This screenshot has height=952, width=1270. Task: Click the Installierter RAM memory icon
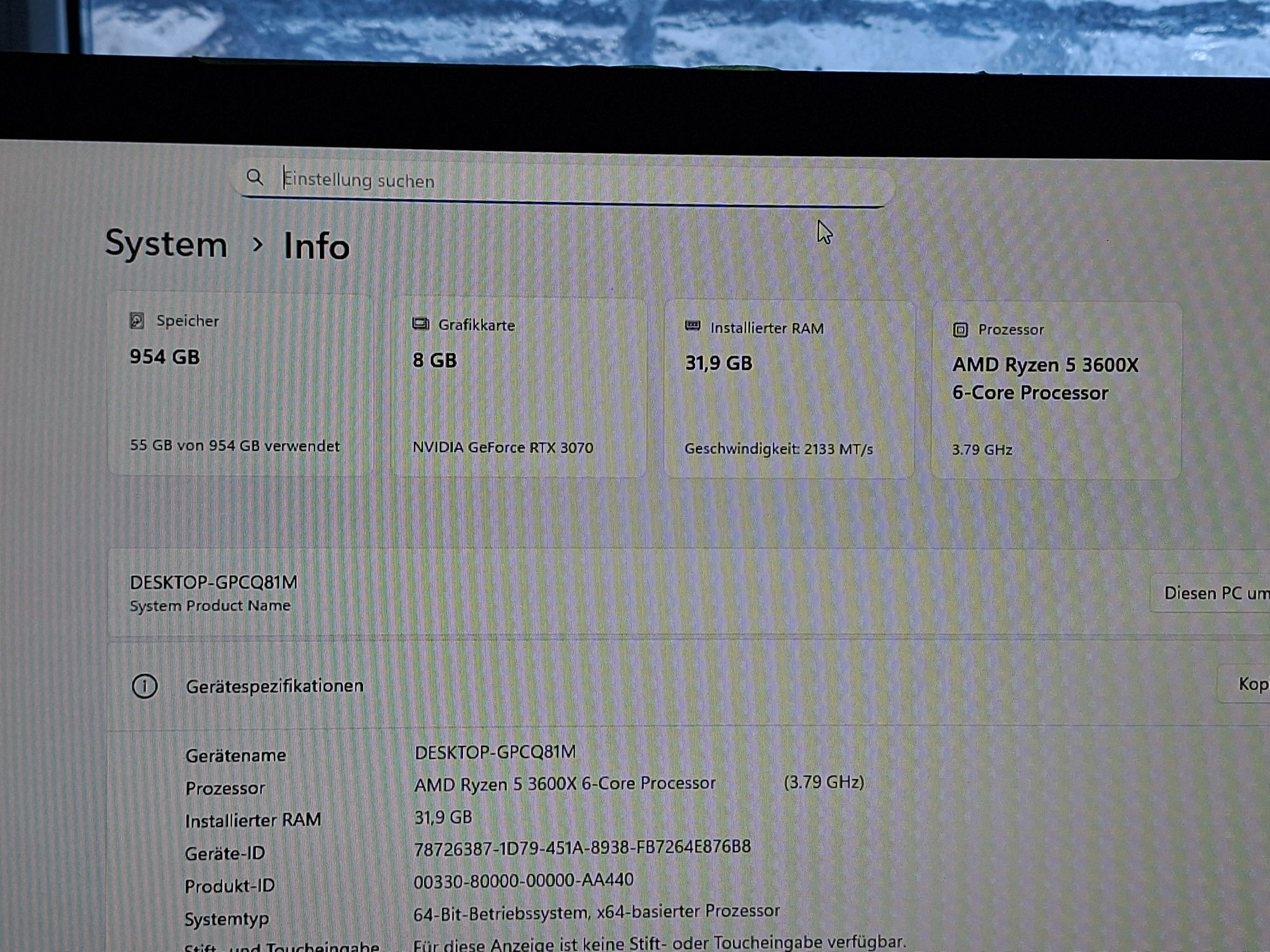click(693, 326)
